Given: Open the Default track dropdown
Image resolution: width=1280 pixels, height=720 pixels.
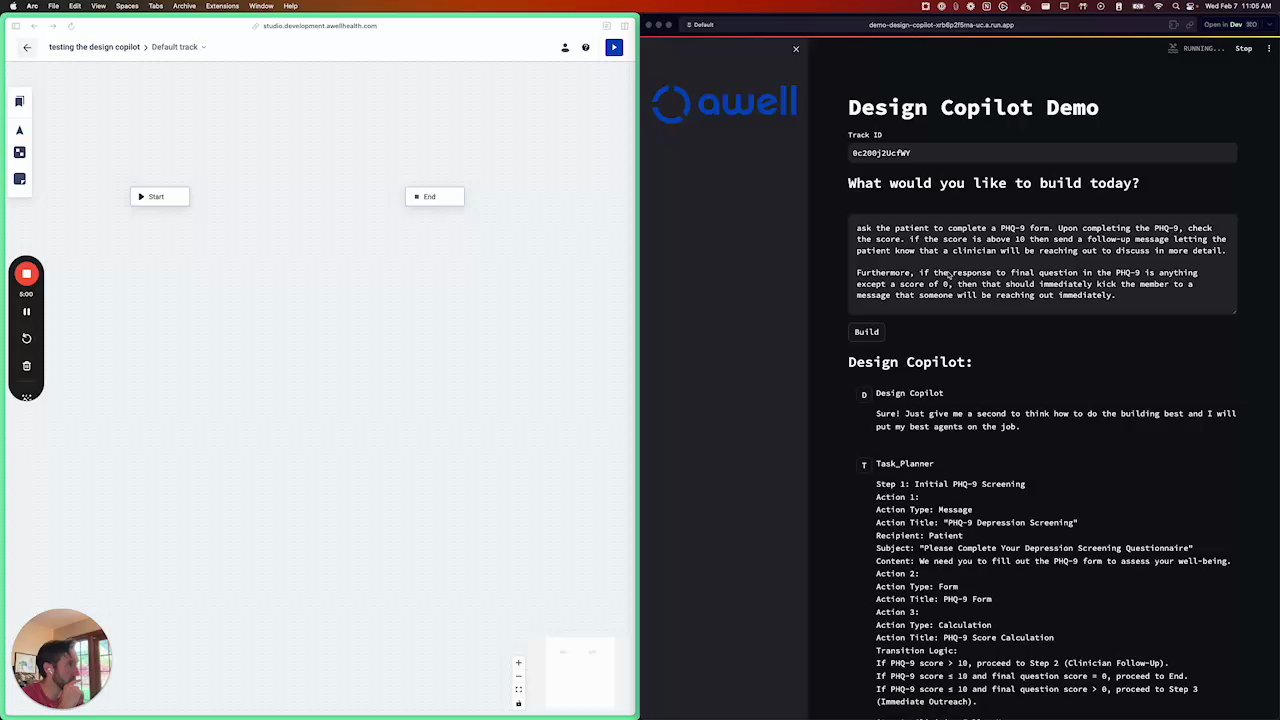Looking at the screenshot, I should coord(179,47).
